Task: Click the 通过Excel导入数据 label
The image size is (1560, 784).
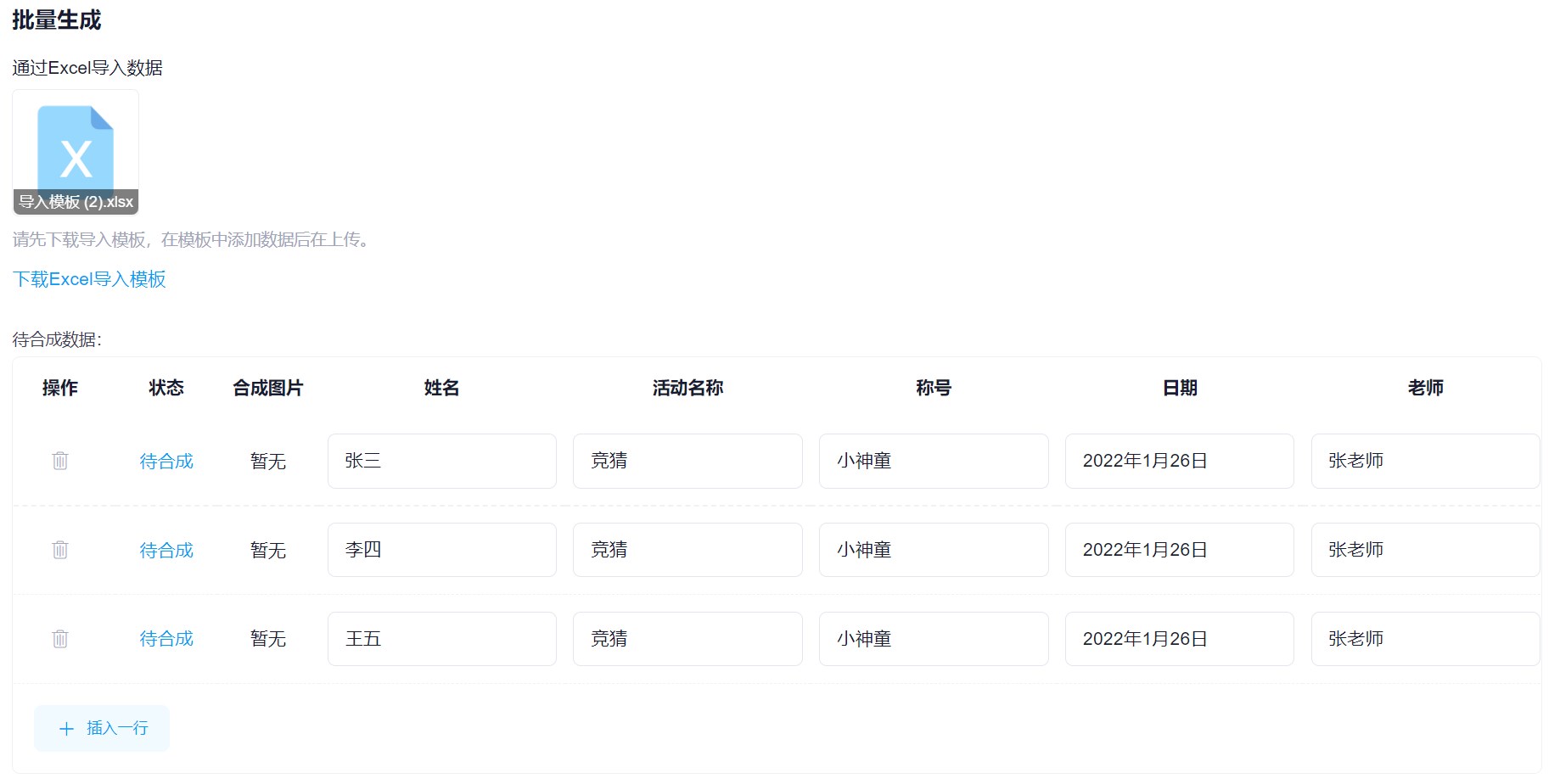Action: 87,68
